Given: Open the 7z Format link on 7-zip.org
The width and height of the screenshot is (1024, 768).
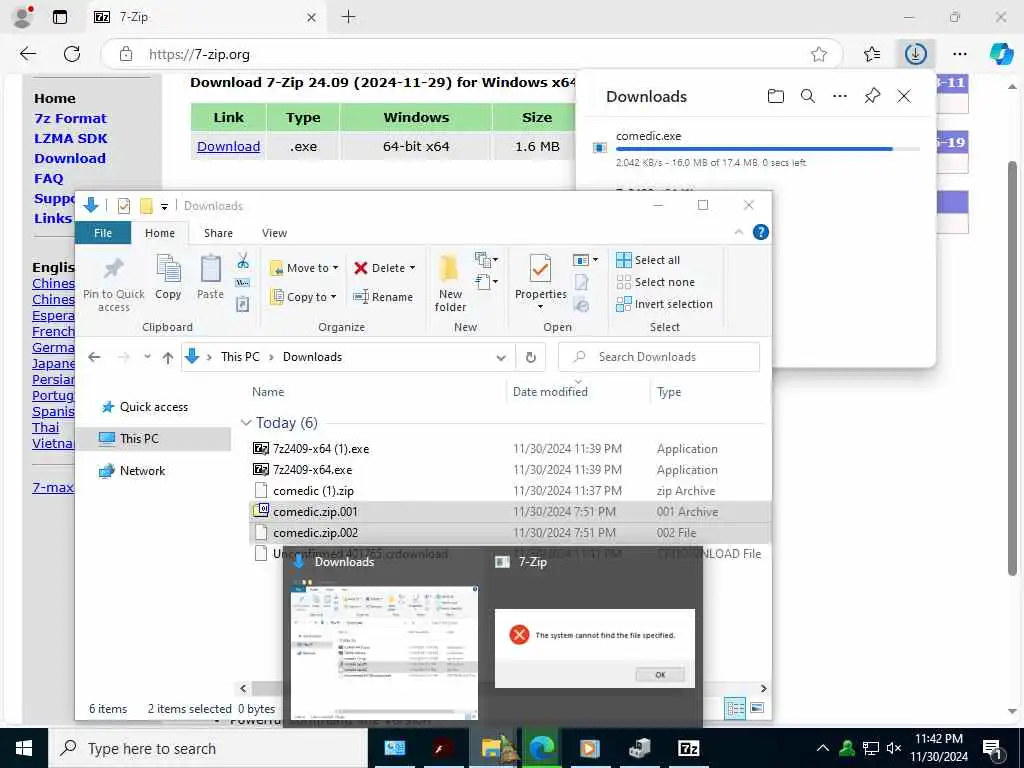Looking at the screenshot, I should [x=71, y=118].
